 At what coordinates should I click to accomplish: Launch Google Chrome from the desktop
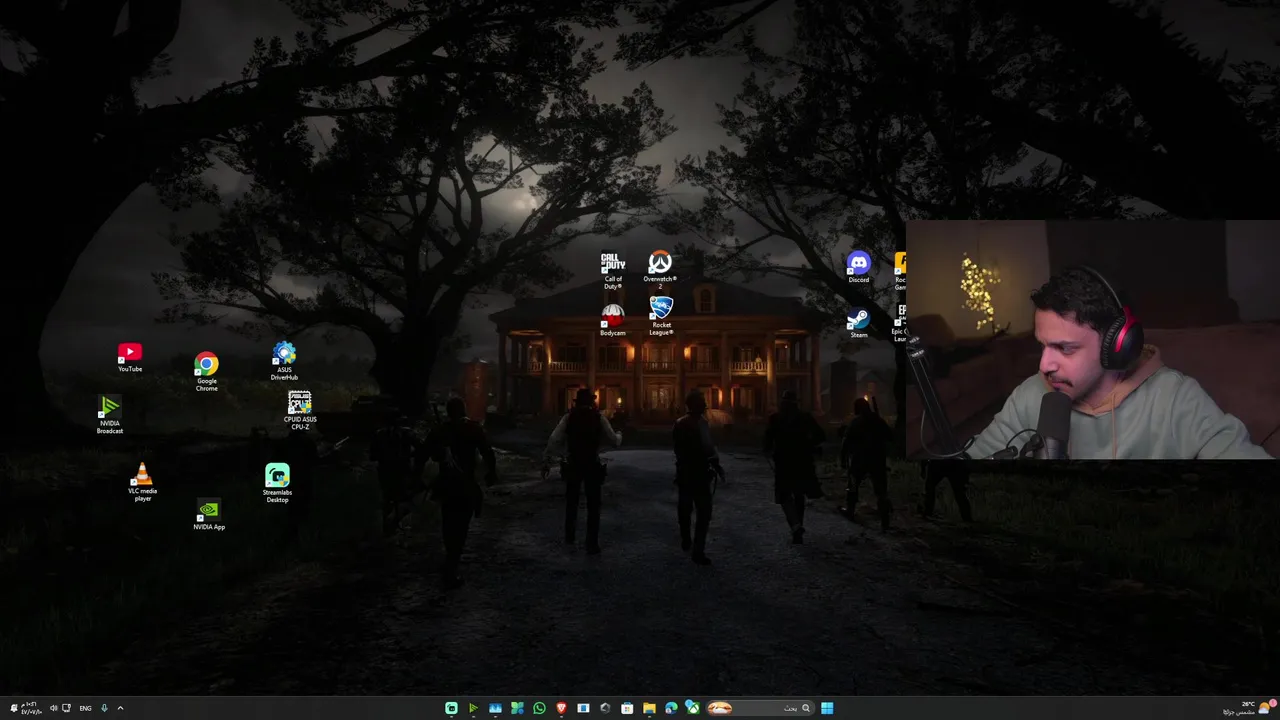(x=206, y=372)
